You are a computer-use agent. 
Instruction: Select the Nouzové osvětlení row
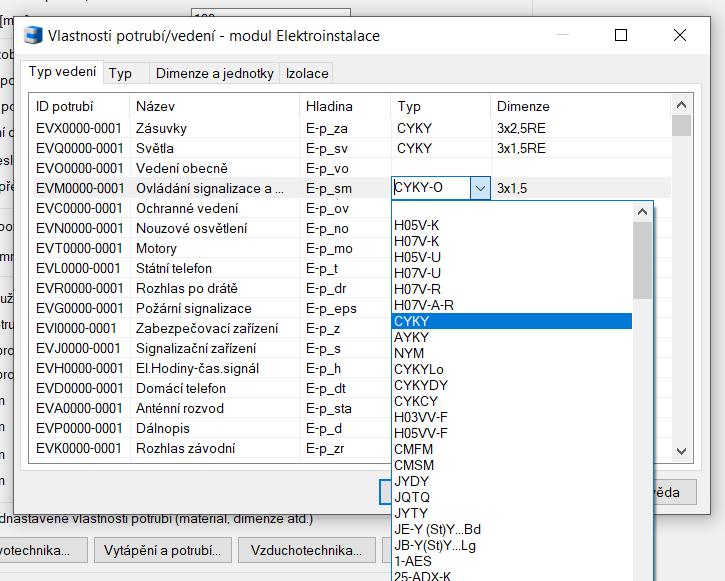(211, 228)
